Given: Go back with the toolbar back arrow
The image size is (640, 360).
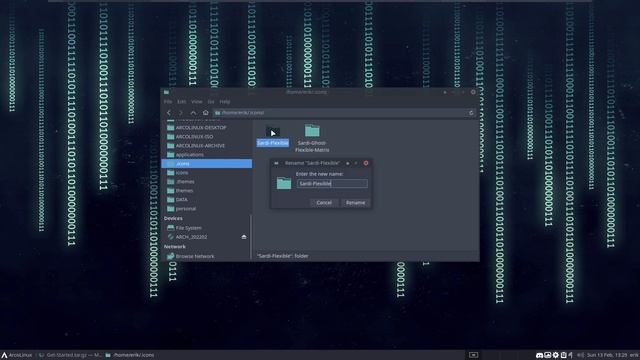Looking at the screenshot, I should coord(169,113).
